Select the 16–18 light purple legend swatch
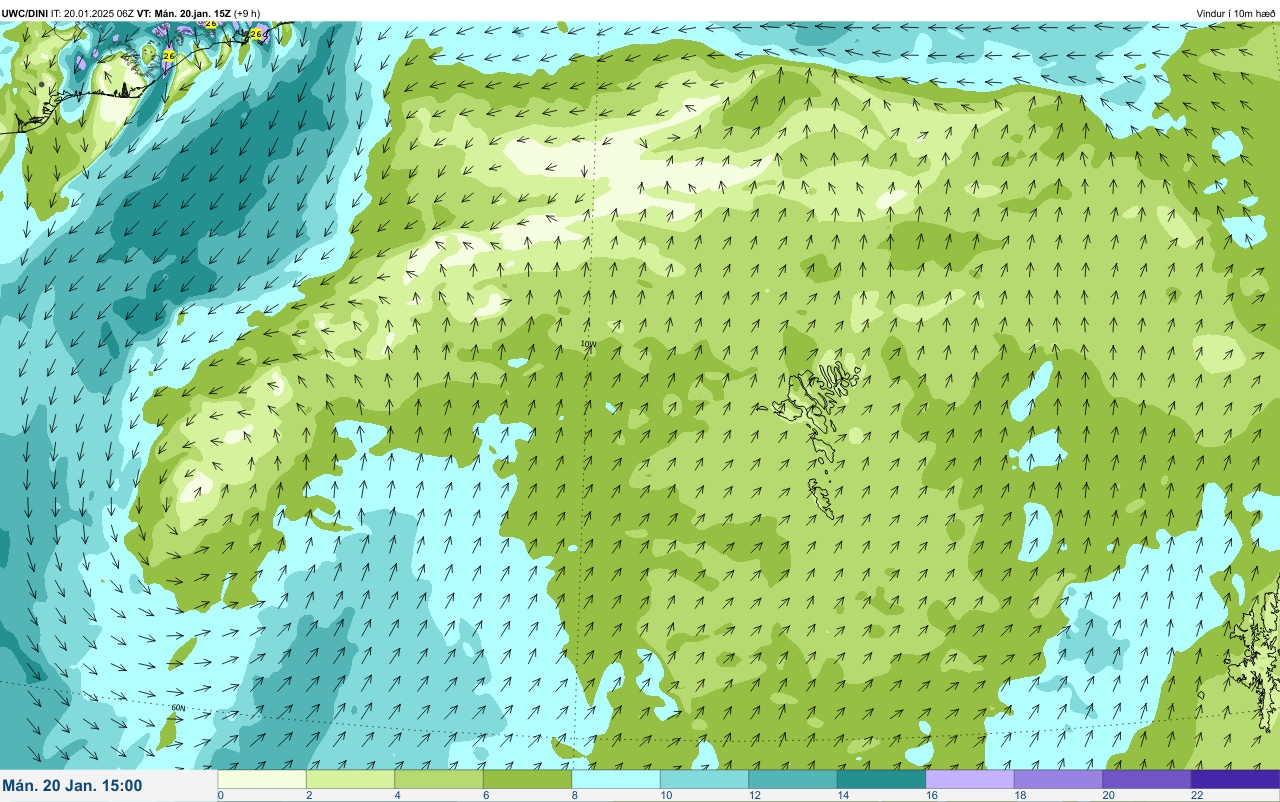1280x802 pixels. pos(970,779)
